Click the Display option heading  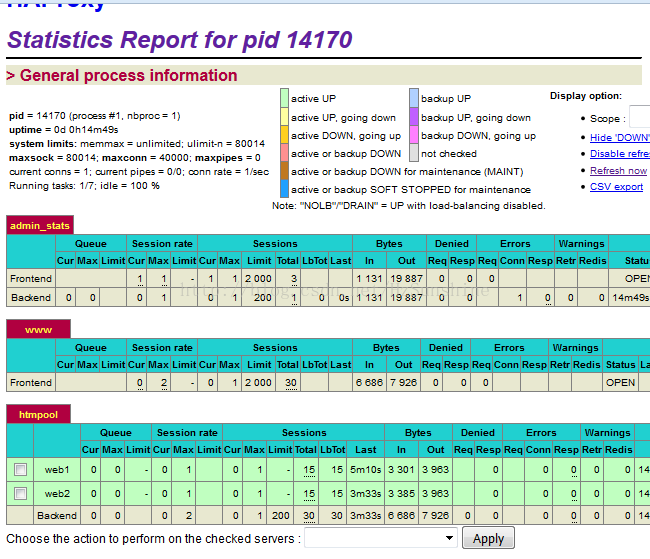pos(586,96)
